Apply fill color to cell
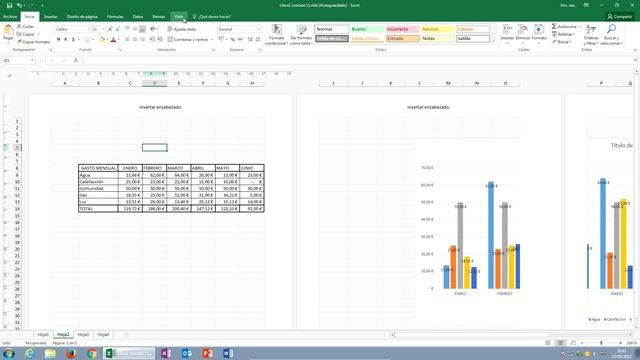 click(102, 40)
